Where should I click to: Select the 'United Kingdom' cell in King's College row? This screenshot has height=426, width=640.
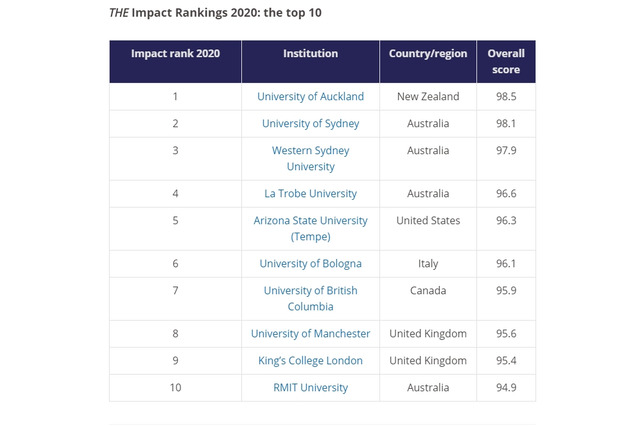[428, 361]
